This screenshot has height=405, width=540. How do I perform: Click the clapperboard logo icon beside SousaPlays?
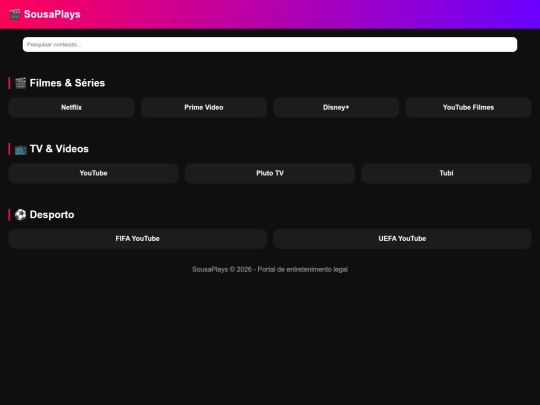(15, 14)
